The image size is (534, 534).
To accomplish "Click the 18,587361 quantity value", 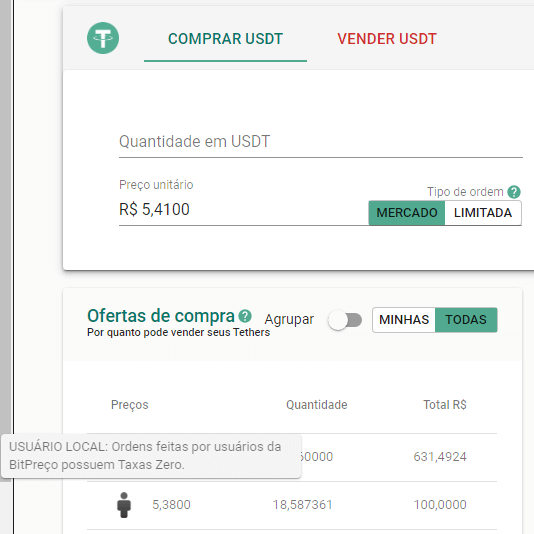I will tap(302, 505).
